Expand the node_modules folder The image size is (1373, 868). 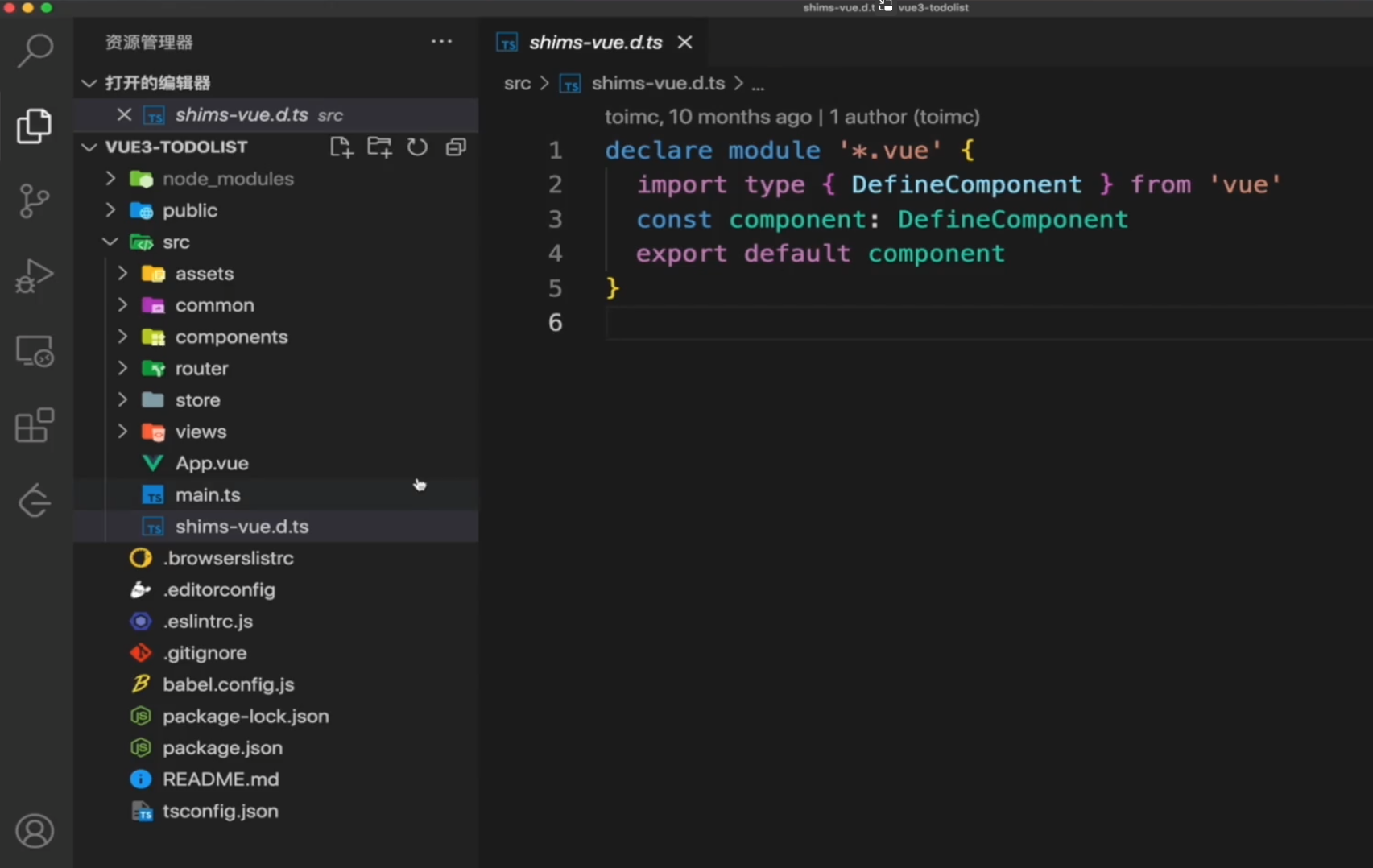[110, 178]
